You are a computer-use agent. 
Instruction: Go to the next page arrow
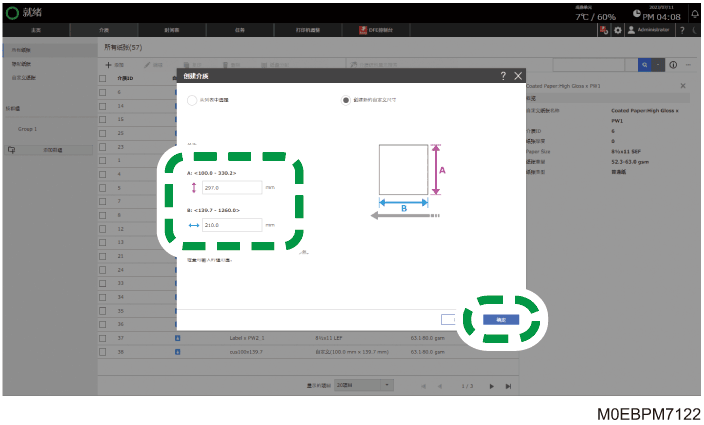pyautogui.click(x=492, y=386)
